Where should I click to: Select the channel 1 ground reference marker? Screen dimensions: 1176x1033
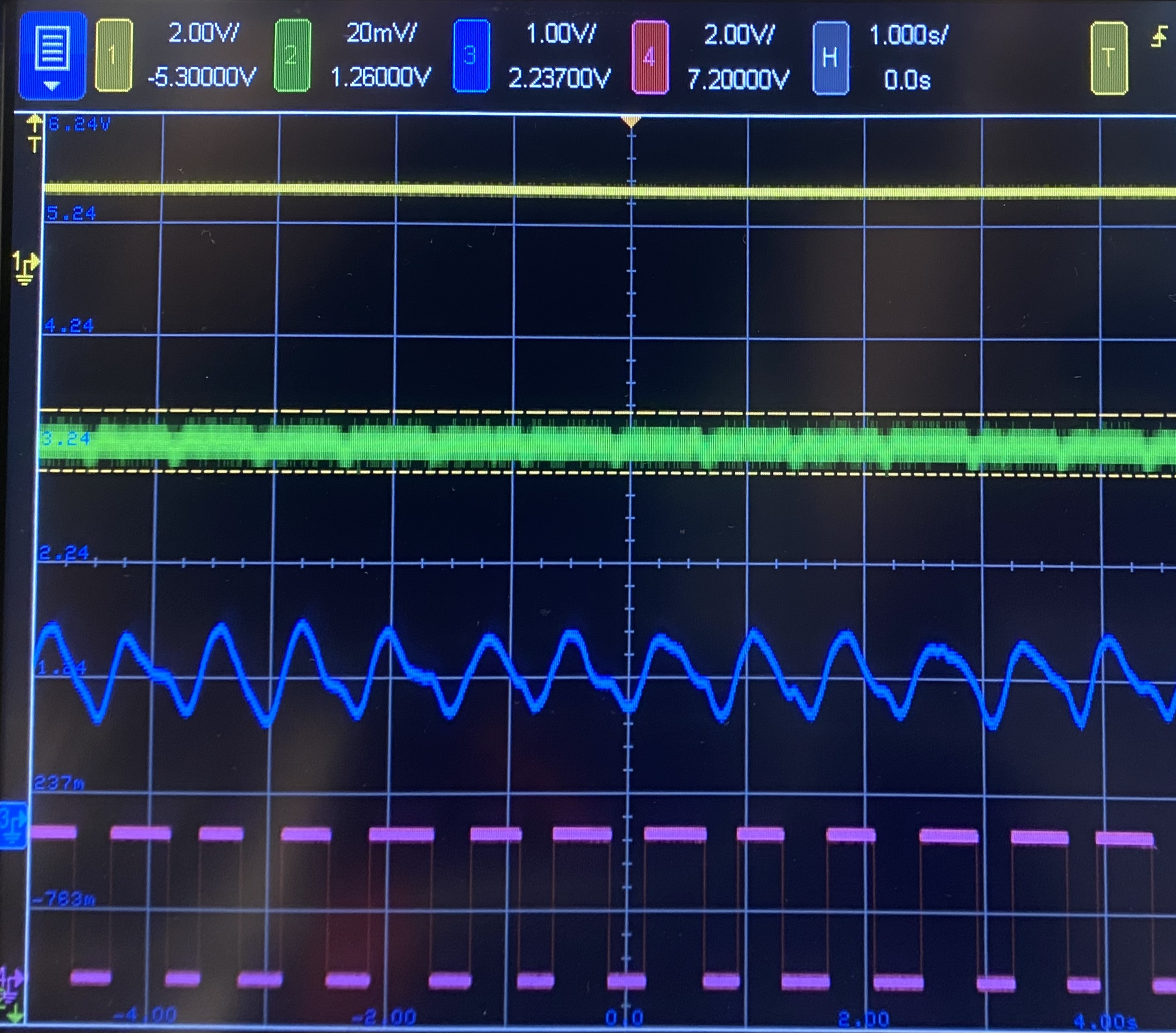click(x=25, y=268)
